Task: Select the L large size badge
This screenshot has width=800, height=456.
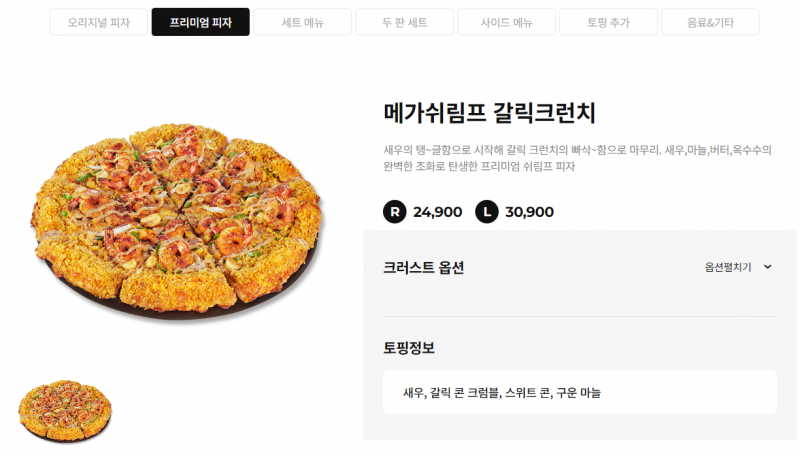Action: 487,212
